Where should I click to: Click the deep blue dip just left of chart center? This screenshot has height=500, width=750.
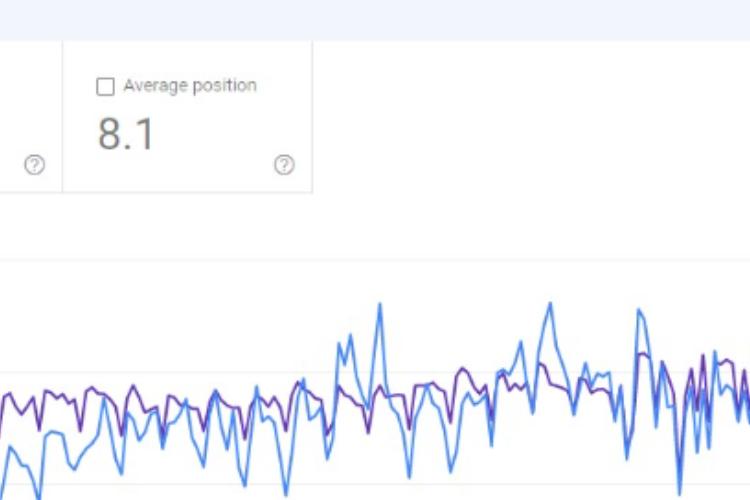coord(286,492)
